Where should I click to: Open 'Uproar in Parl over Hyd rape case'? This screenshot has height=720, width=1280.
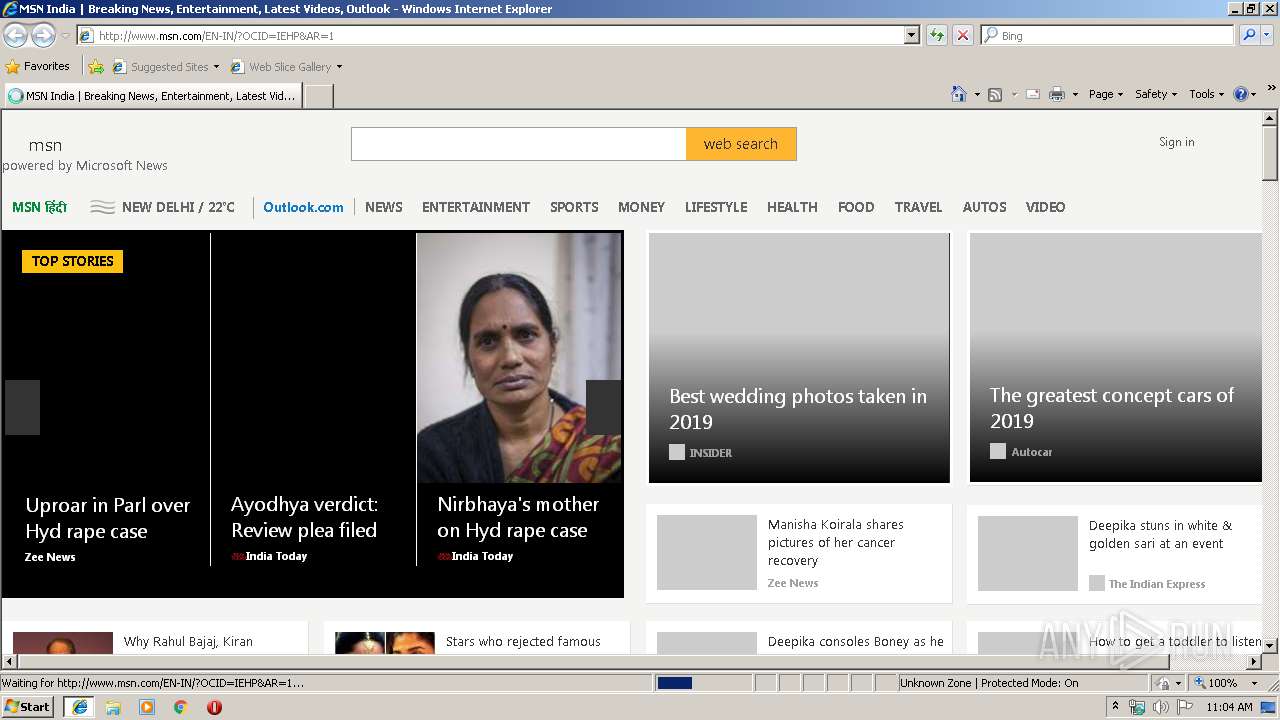pos(108,518)
